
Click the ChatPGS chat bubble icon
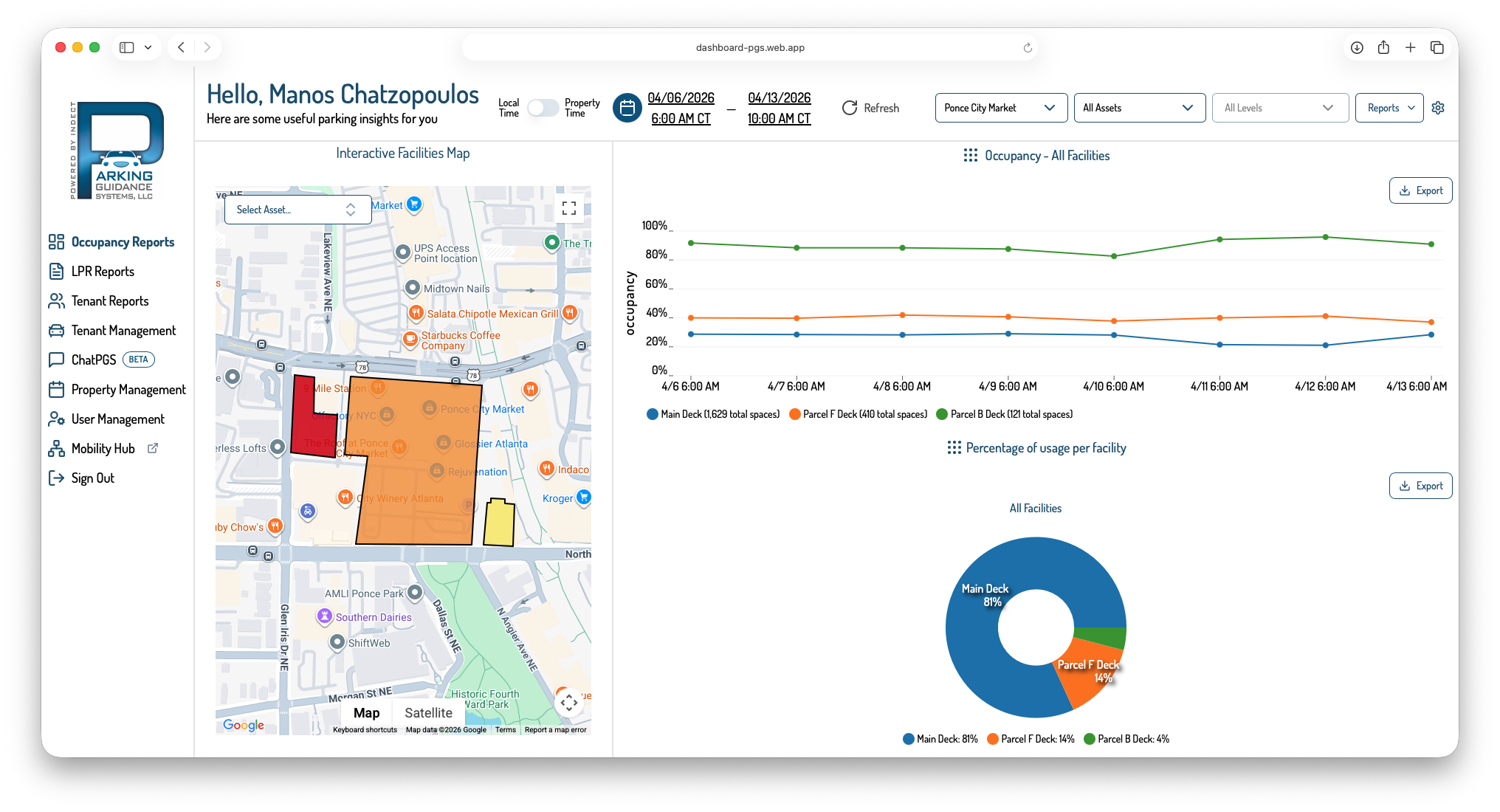56,360
